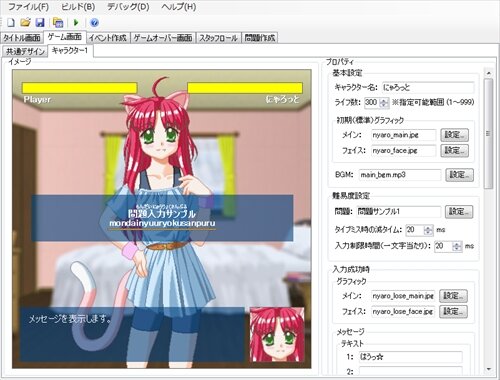
Task: Increase タイプミス時の減タイム spinner
Action: point(428,228)
